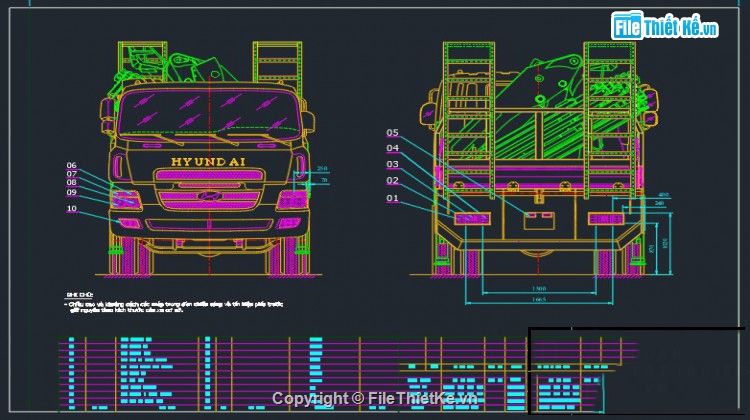Screen dimensions: 750x420
Task: Select callout label 10 on front view
Action: 71,209
